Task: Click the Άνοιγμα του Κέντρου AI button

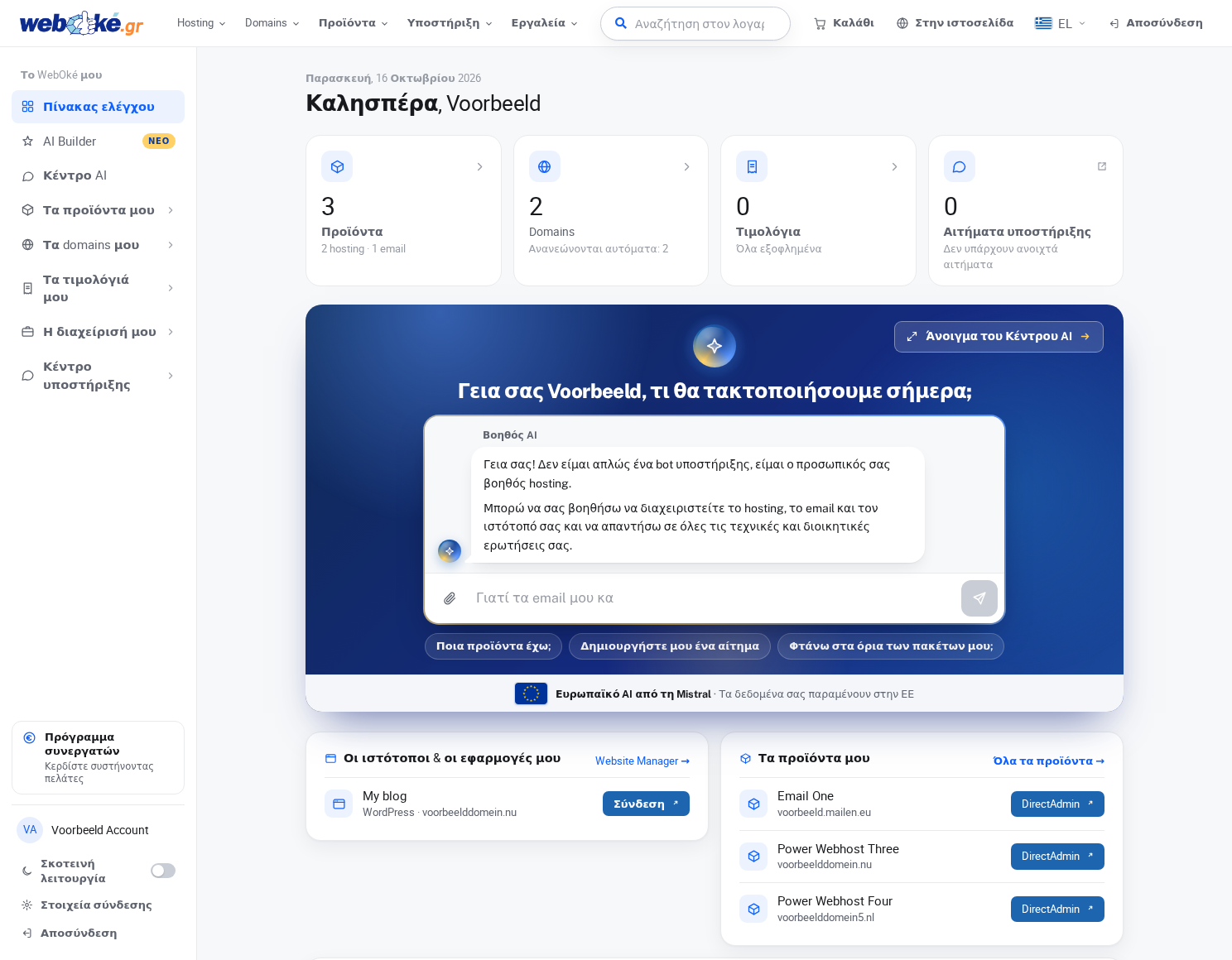Action: coord(999,337)
